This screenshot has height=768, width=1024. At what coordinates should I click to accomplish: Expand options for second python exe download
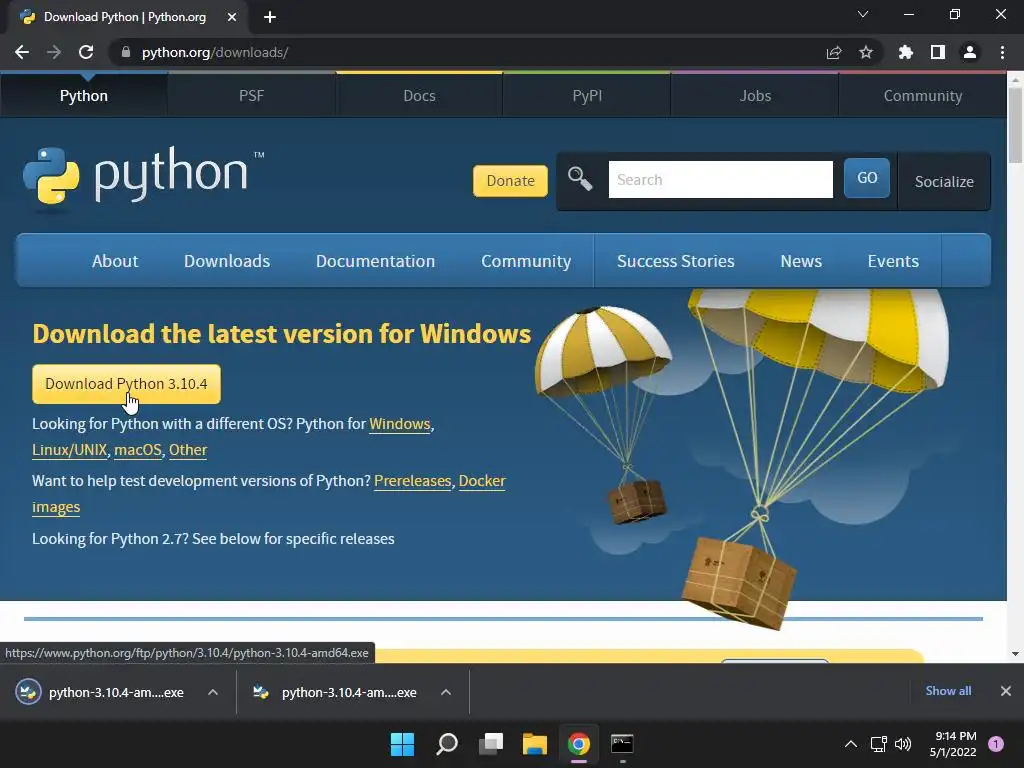point(446,692)
